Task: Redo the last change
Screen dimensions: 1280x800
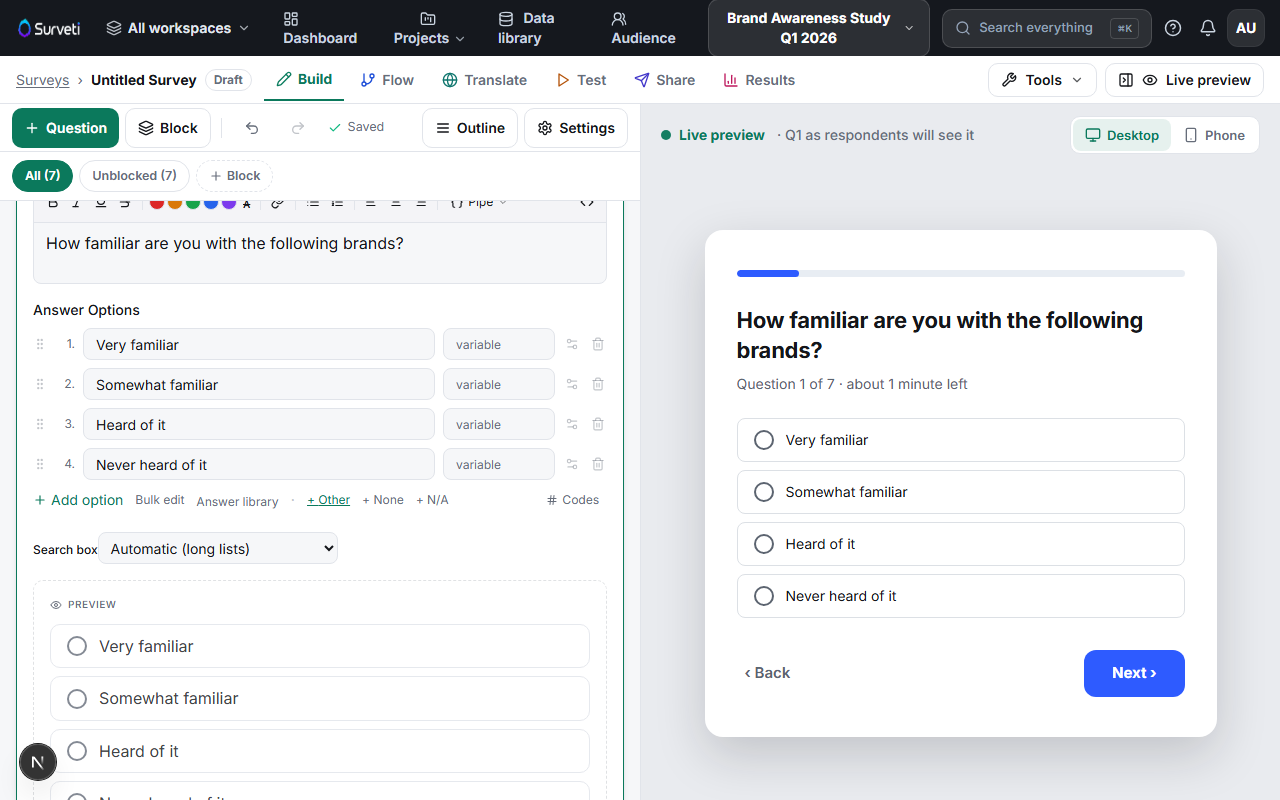Action: [297, 128]
